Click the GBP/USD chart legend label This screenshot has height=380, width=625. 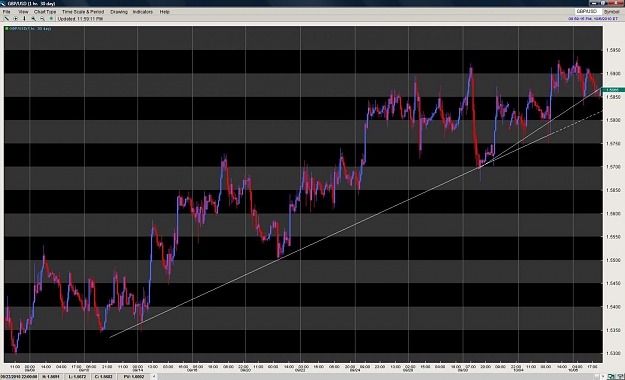30,29
